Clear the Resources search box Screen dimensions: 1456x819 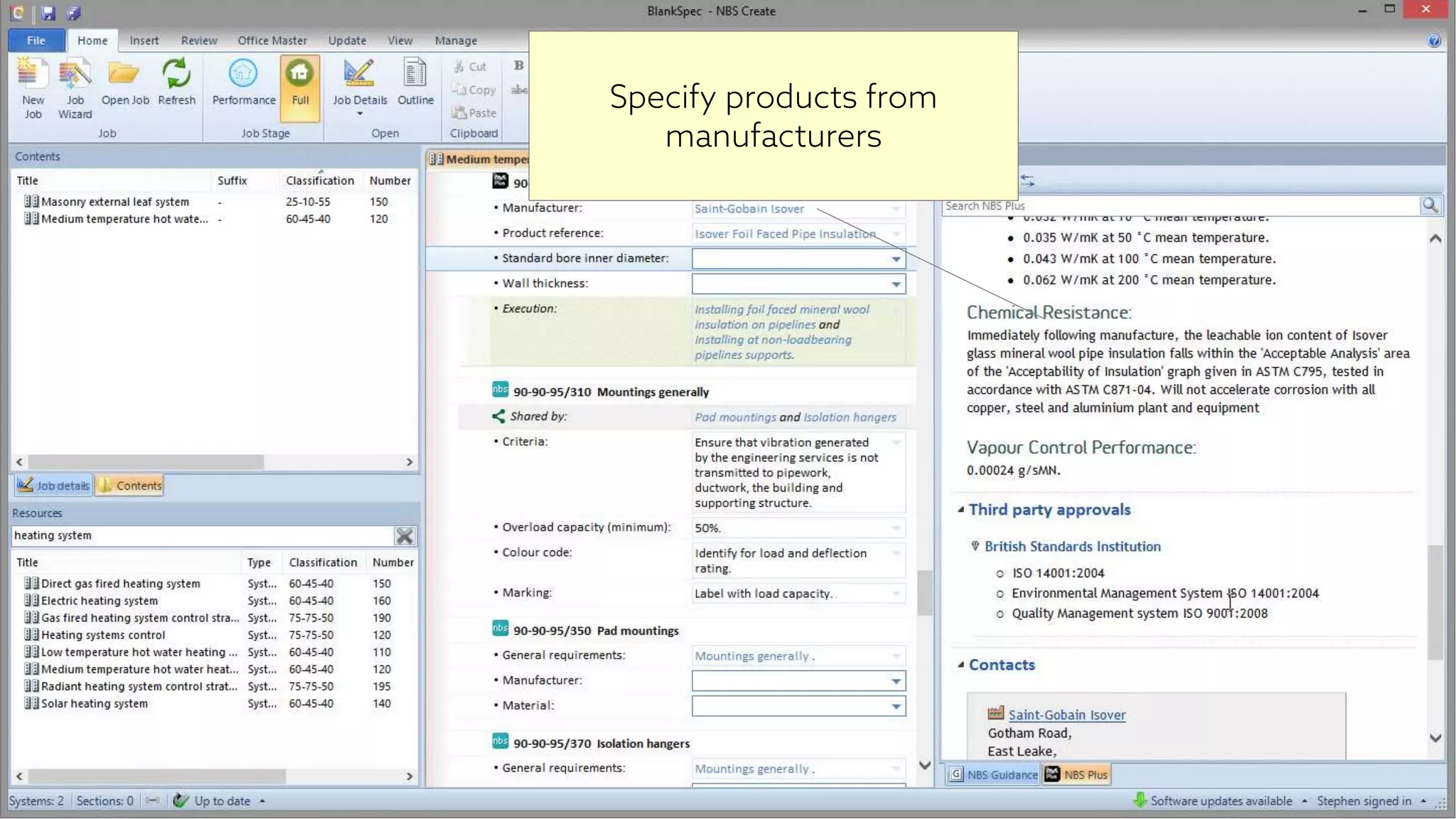405,535
